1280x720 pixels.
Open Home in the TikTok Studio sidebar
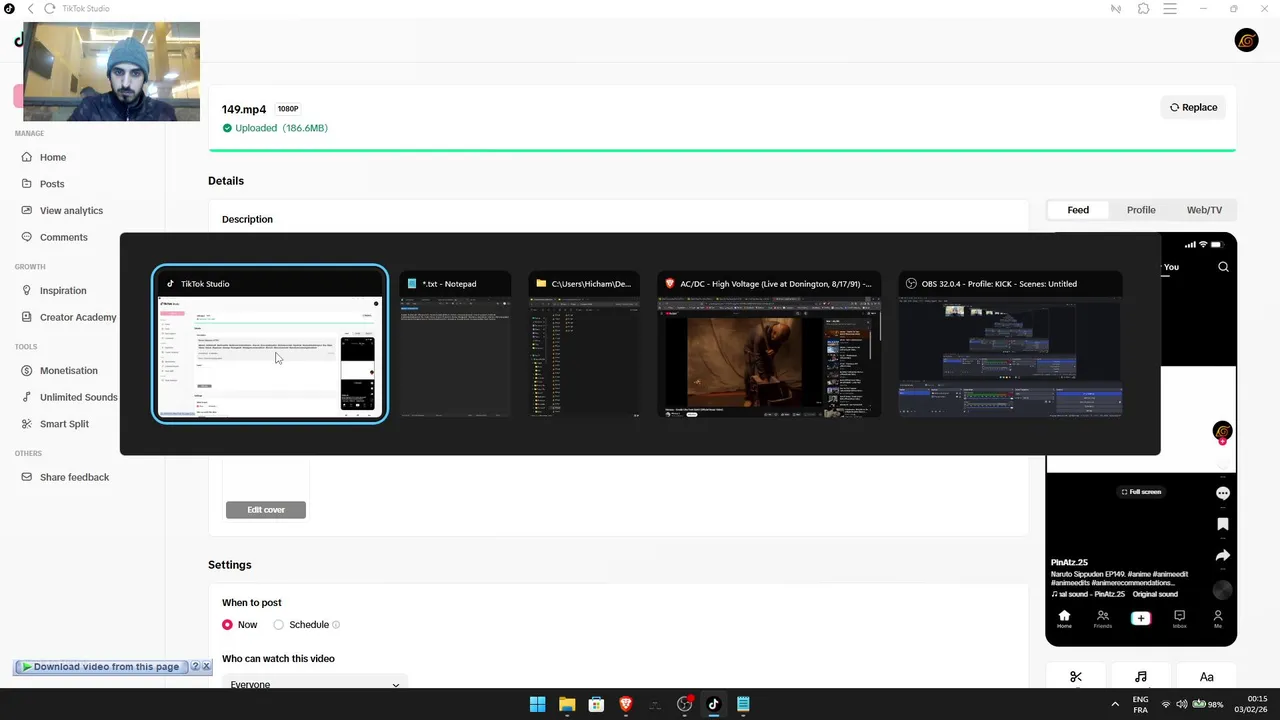pos(53,157)
